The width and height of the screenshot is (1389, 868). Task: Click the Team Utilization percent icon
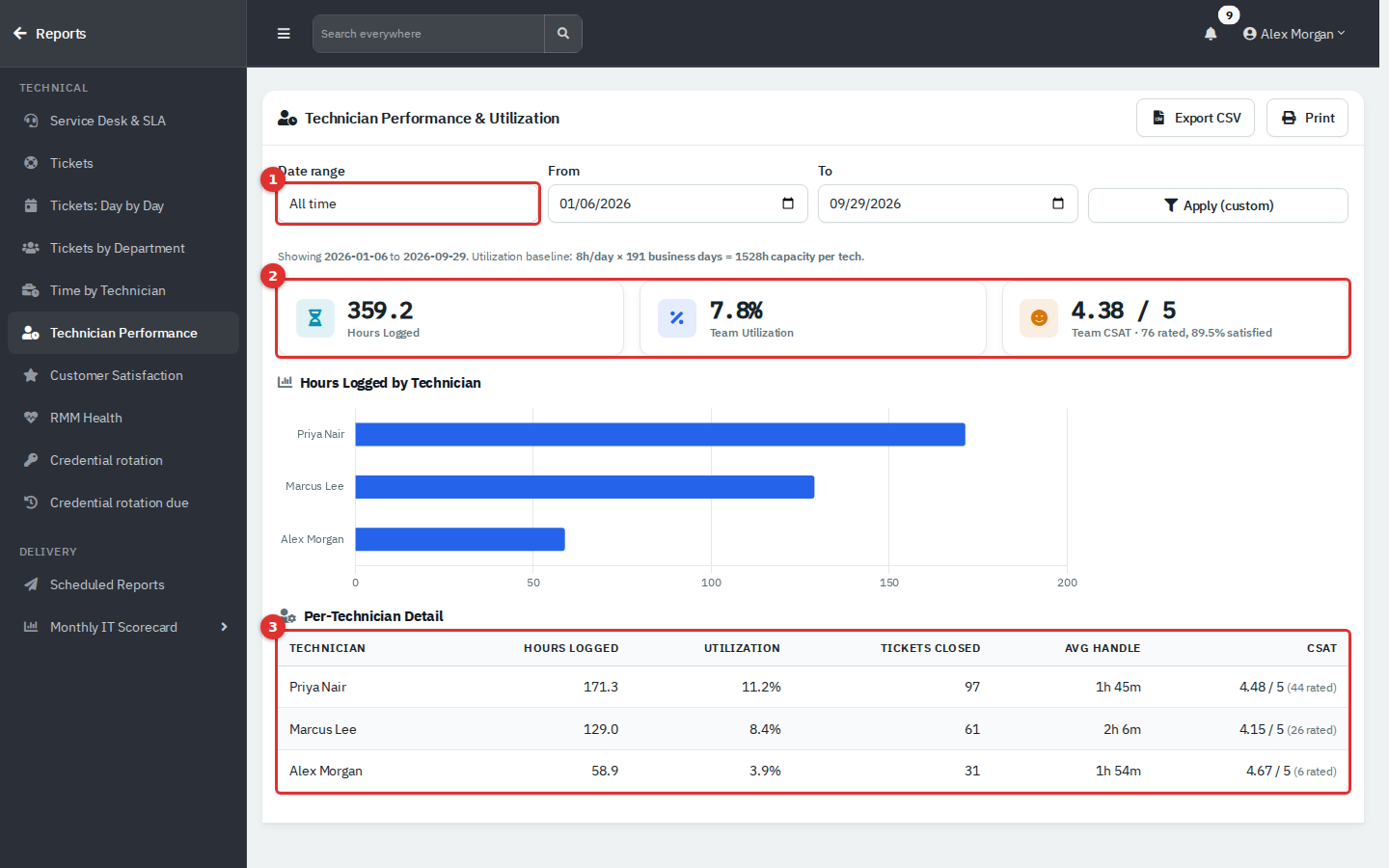676,317
